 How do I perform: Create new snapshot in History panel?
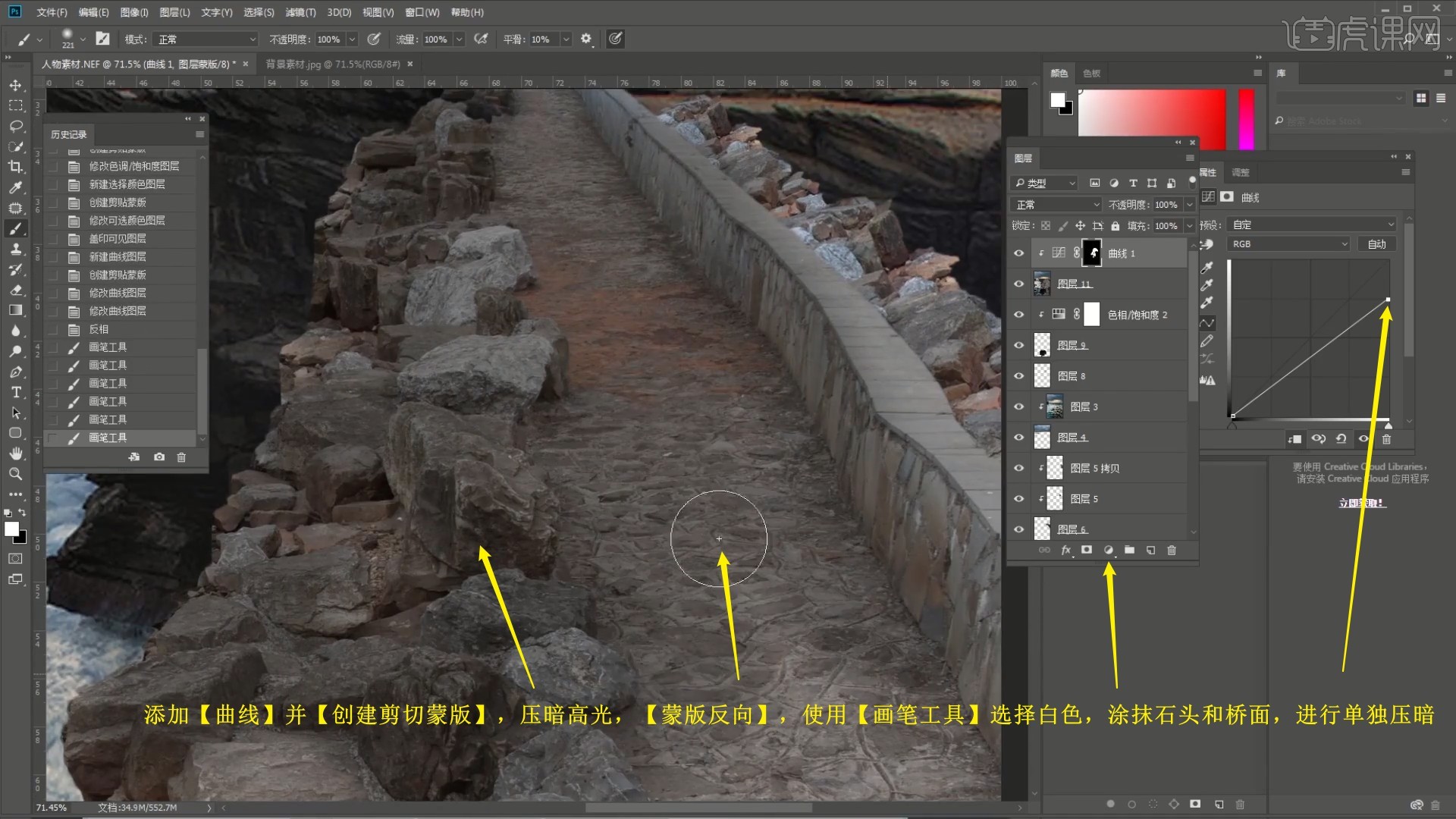point(158,457)
